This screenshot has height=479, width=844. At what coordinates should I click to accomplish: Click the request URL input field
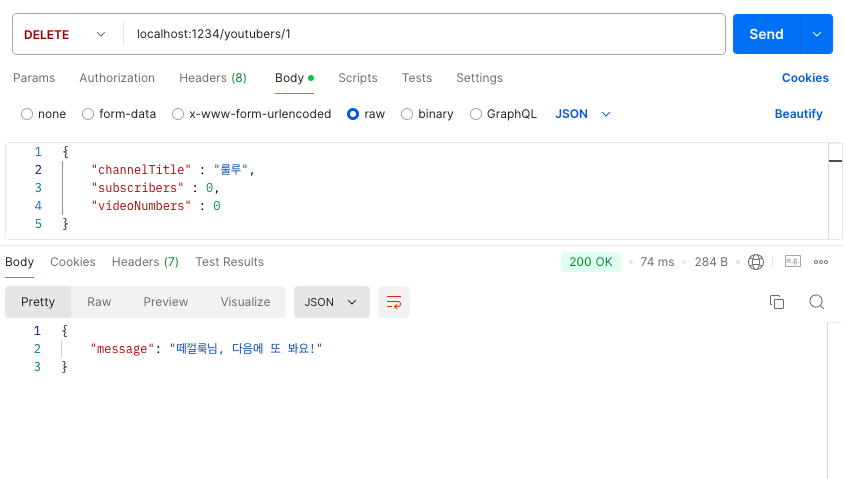click(x=424, y=34)
